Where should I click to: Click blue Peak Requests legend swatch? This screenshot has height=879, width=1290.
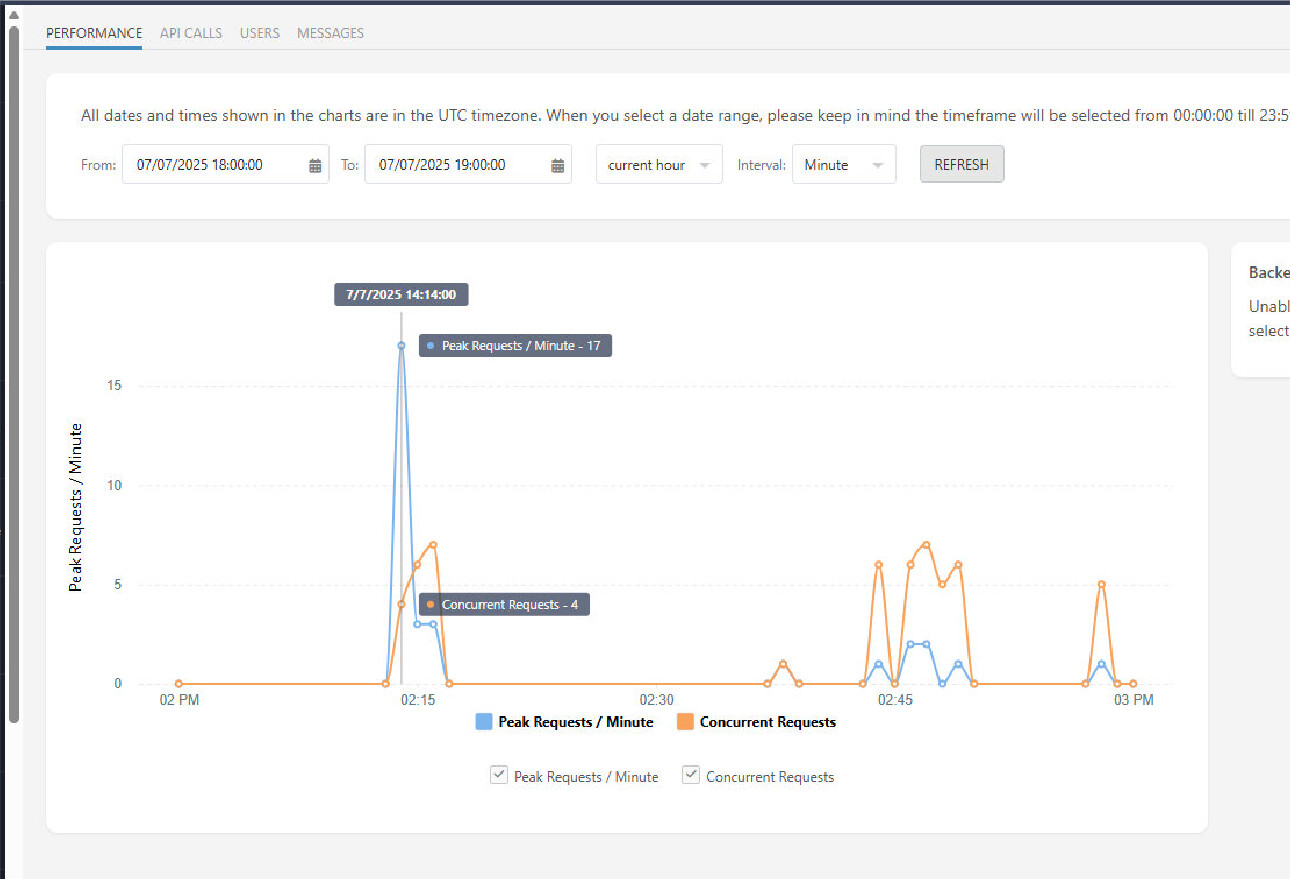(484, 722)
